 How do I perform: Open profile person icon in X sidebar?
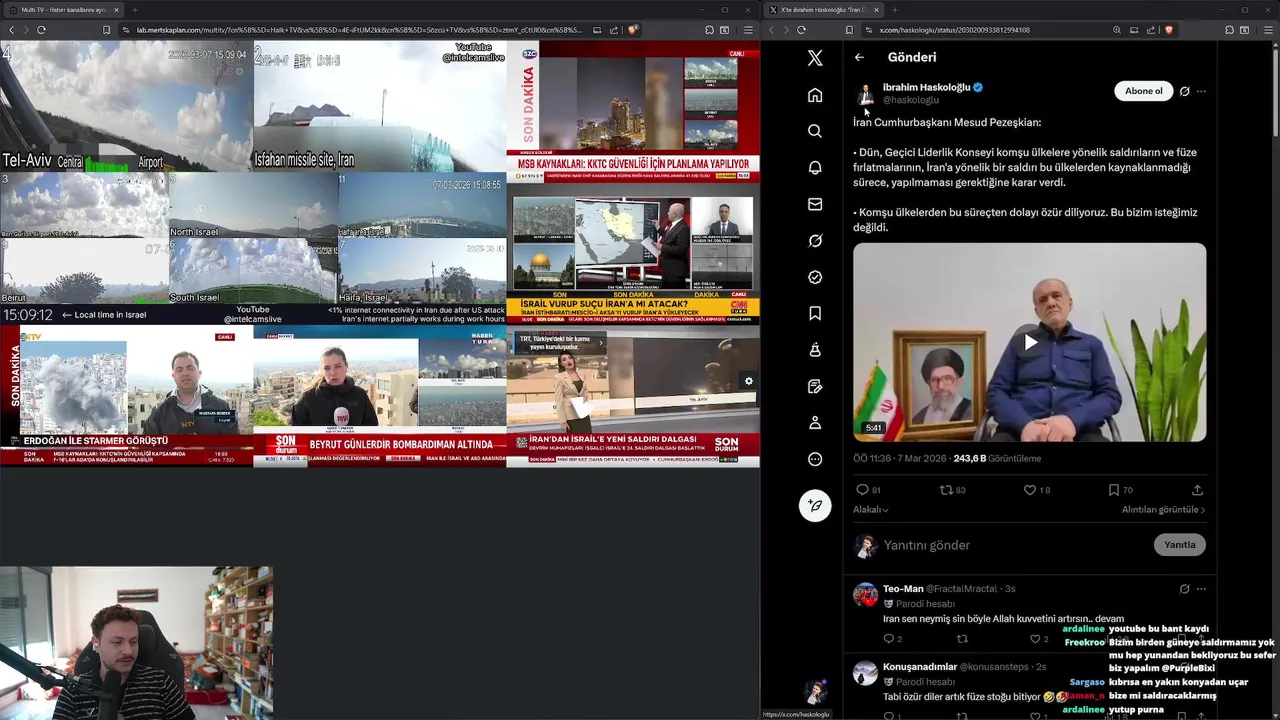(x=815, y=423)
